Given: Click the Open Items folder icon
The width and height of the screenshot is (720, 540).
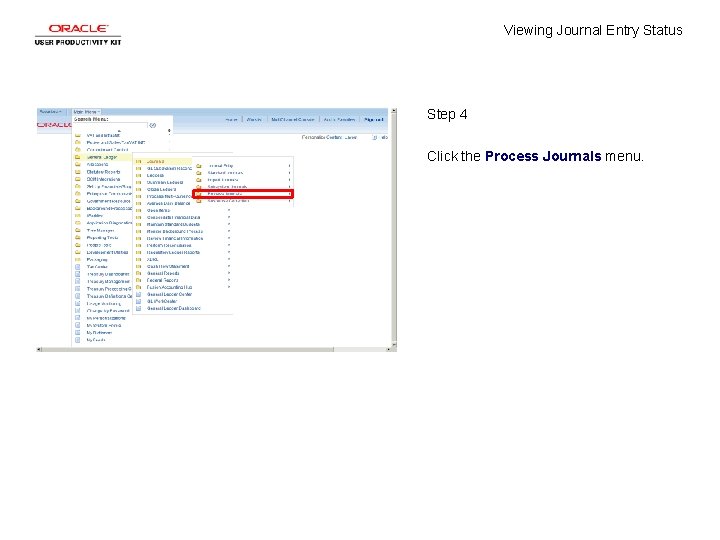Looking at the screenshot, I should 138,210.
